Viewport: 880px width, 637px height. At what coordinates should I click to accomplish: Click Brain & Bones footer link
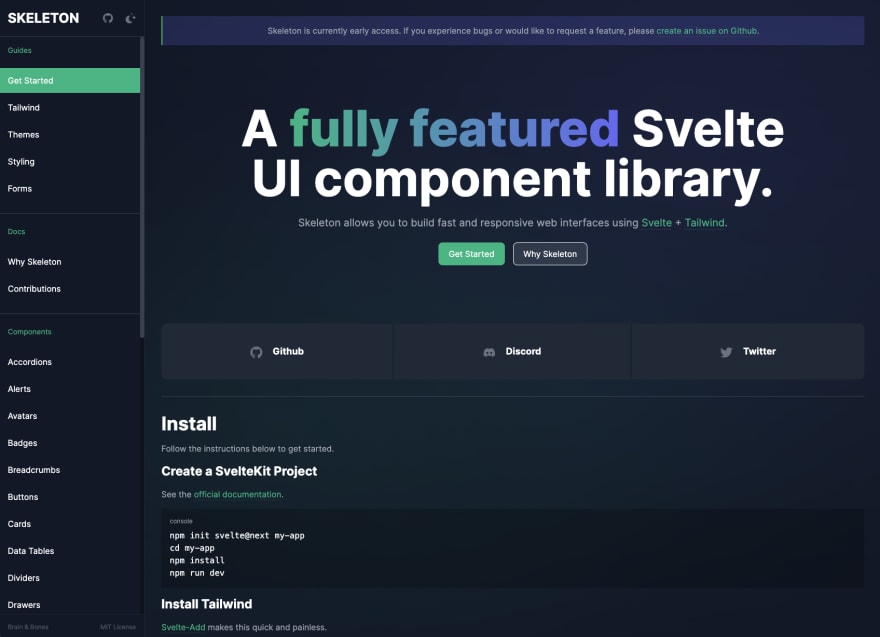point(28,627)
